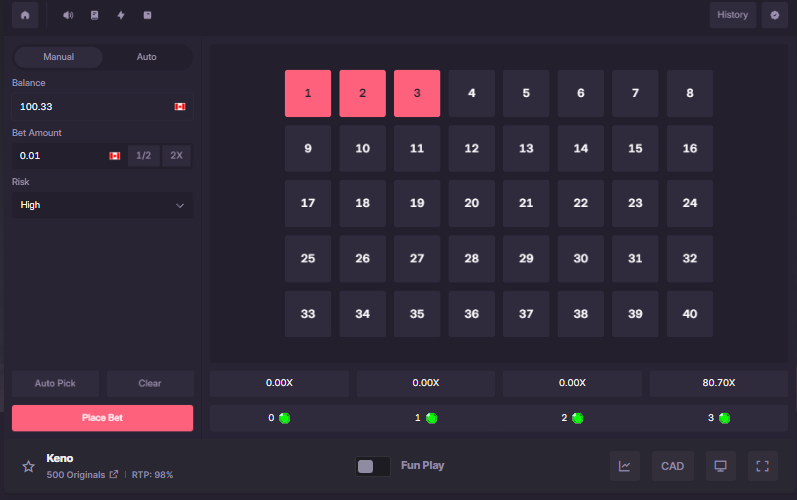Open the History panel
This screenshot has height=500, width=797.
pyautogui.click(x=732, y=15)
